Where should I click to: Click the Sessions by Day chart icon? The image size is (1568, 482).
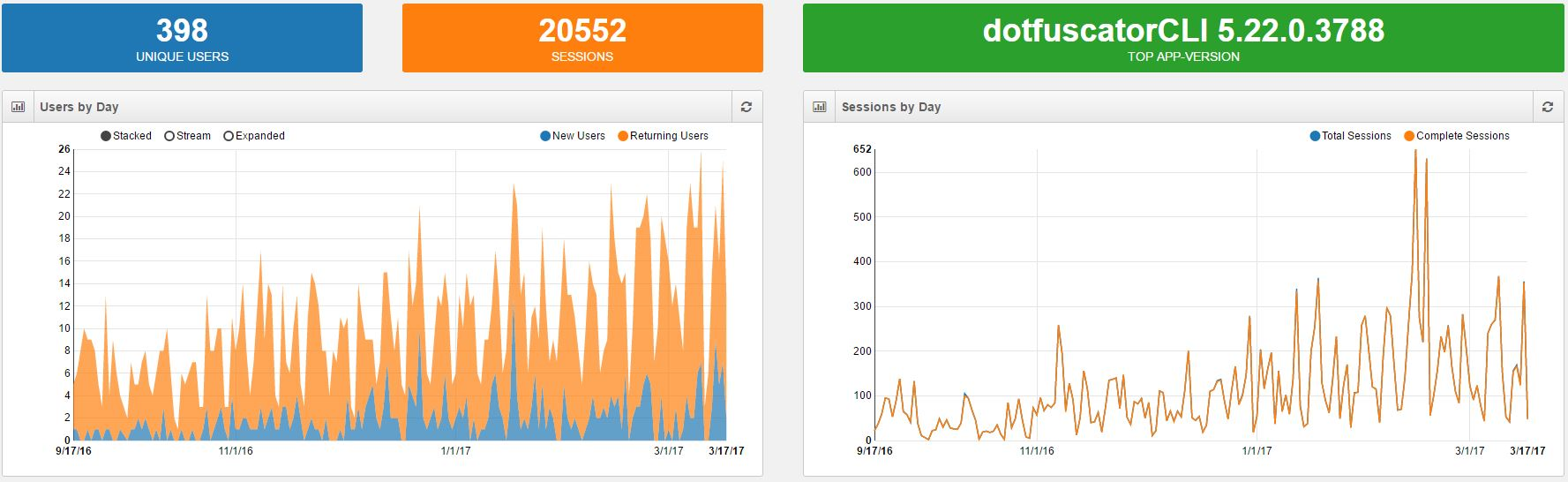coord(819,107)
